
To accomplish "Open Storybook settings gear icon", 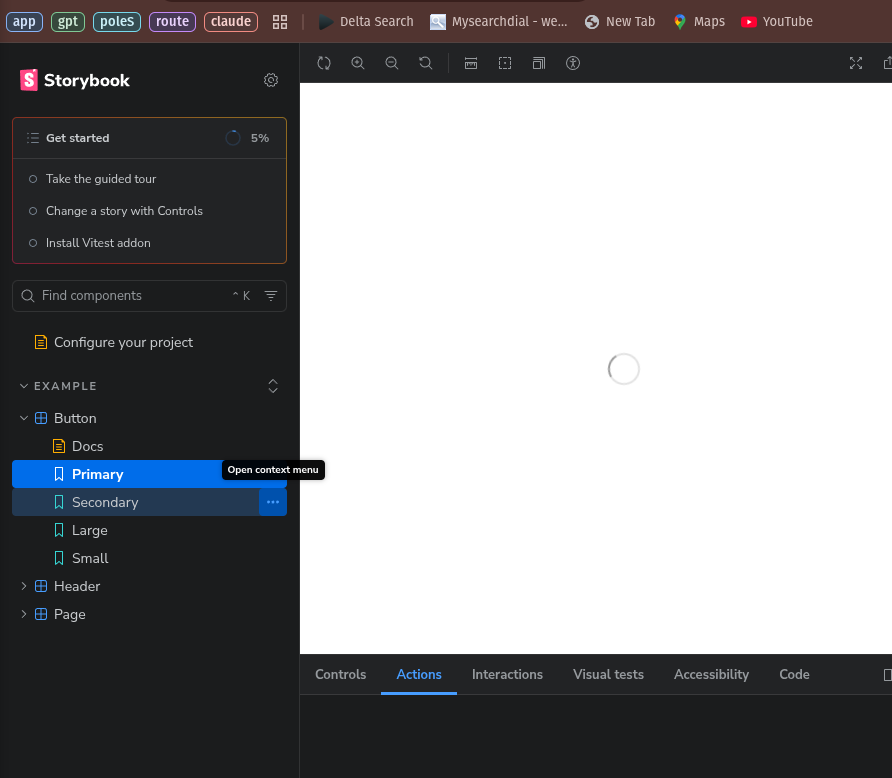I will coord(271,80).
